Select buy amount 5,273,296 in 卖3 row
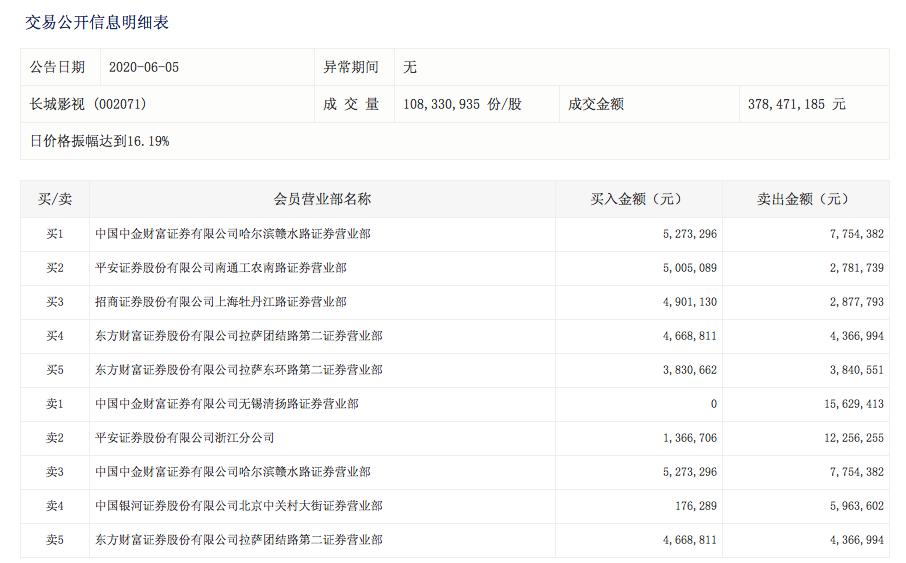This screenshot has width=906, height=563. point(690,472)
